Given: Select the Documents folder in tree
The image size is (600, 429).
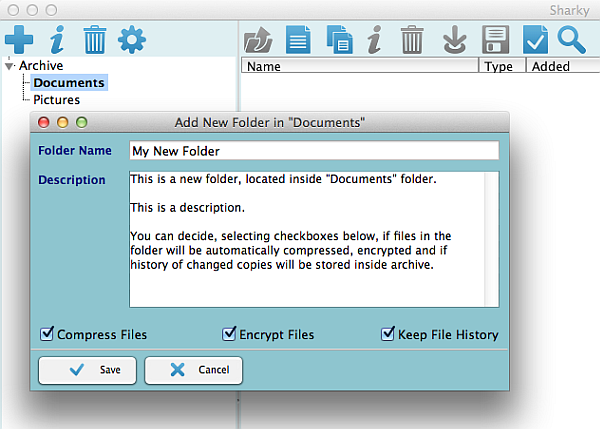Looking at the screenshot, I should click(x=69, y=83).
